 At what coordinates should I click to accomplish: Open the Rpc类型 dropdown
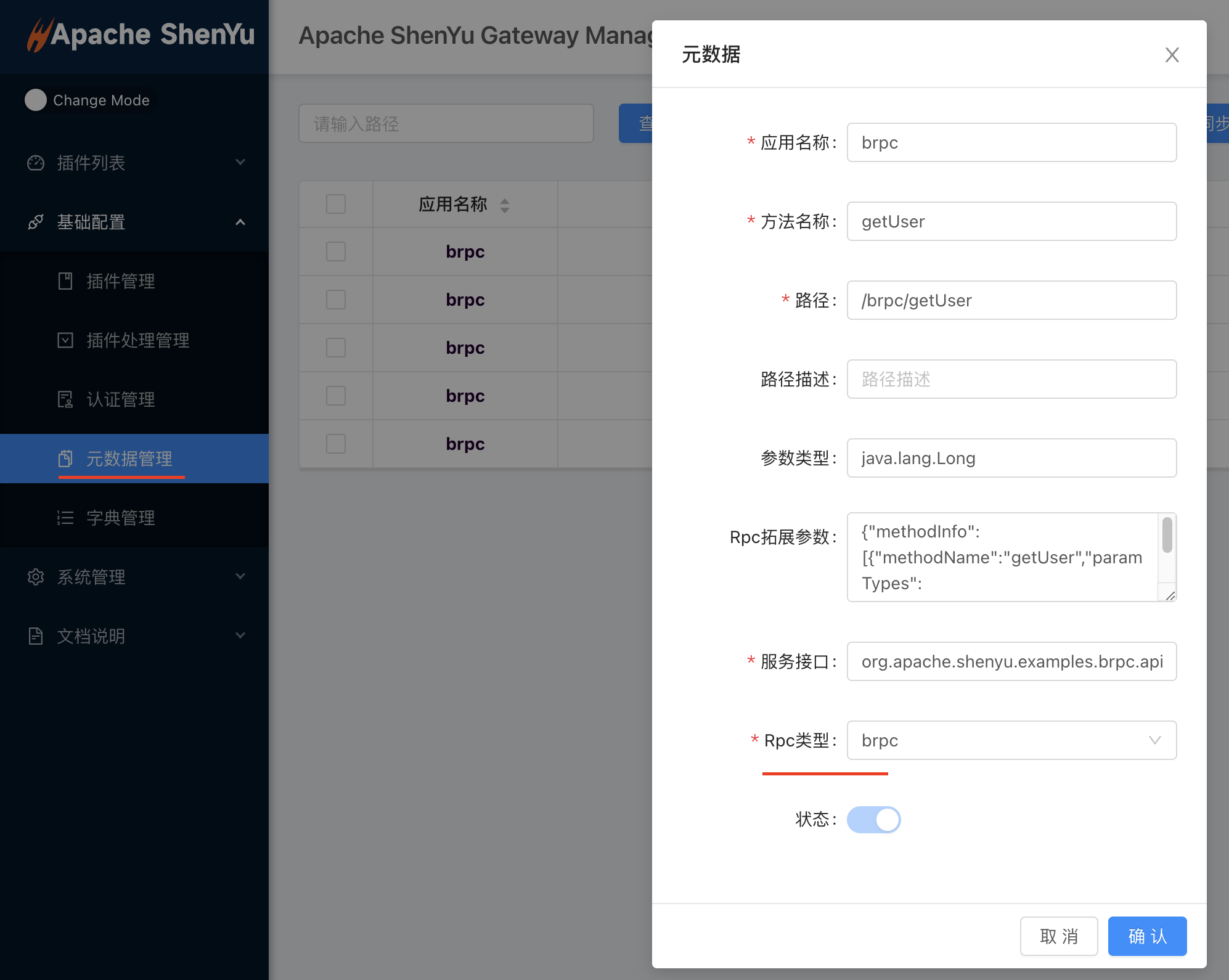click(1011, 740)
